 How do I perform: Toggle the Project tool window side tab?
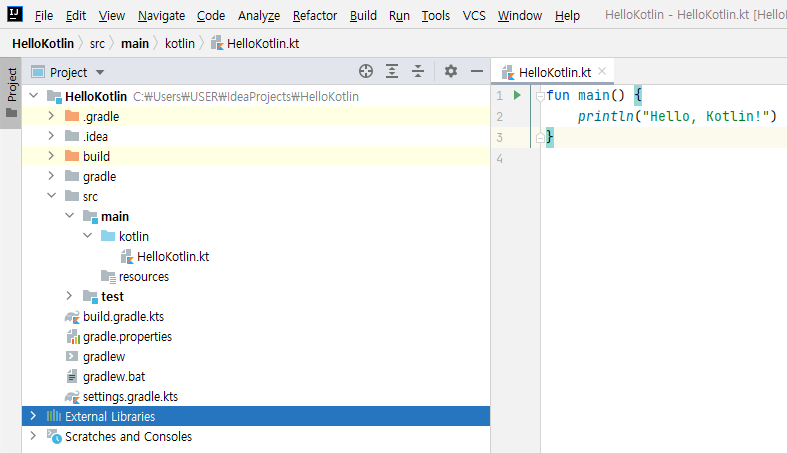point(11,93)
